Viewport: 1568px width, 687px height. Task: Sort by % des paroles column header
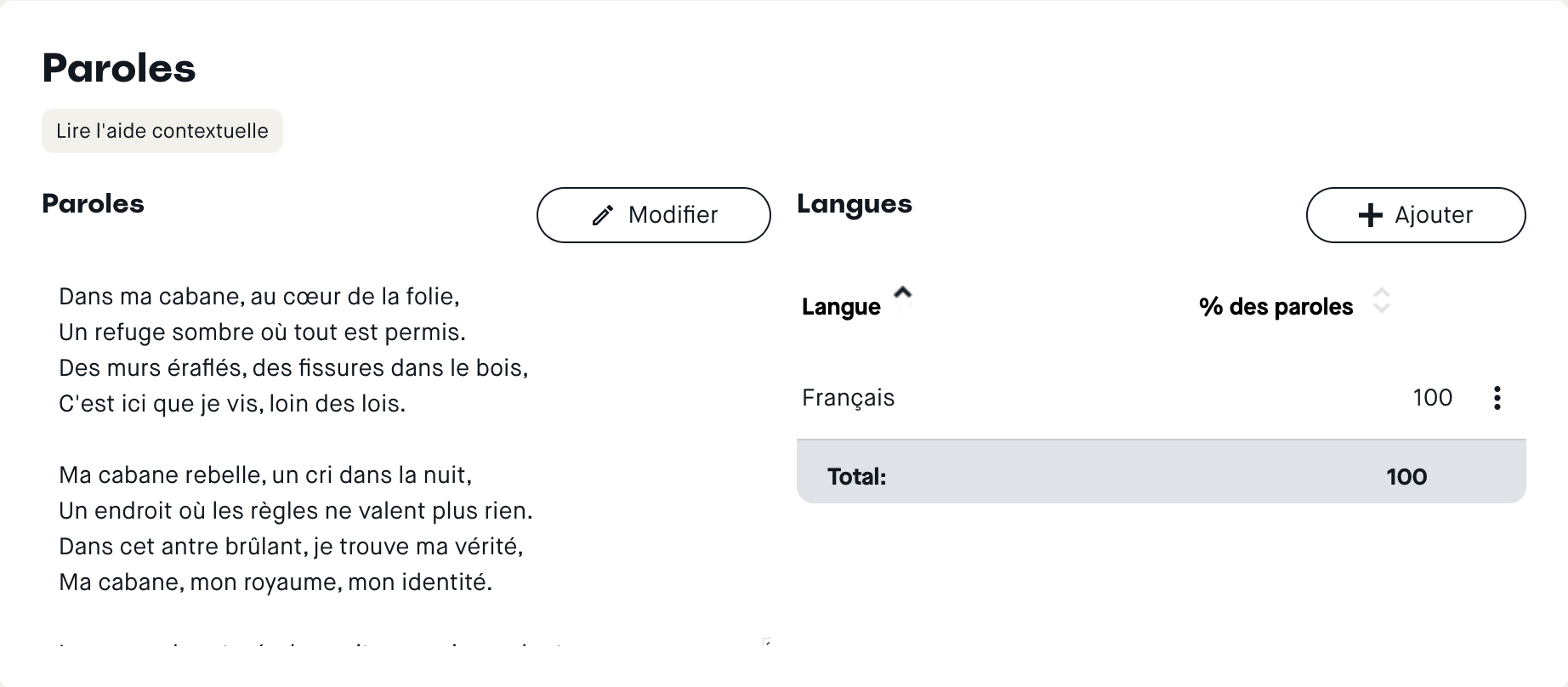click(1275, 307)
